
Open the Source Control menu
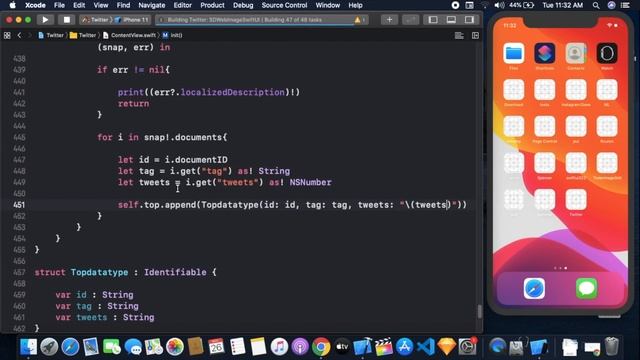click(284, 5)
